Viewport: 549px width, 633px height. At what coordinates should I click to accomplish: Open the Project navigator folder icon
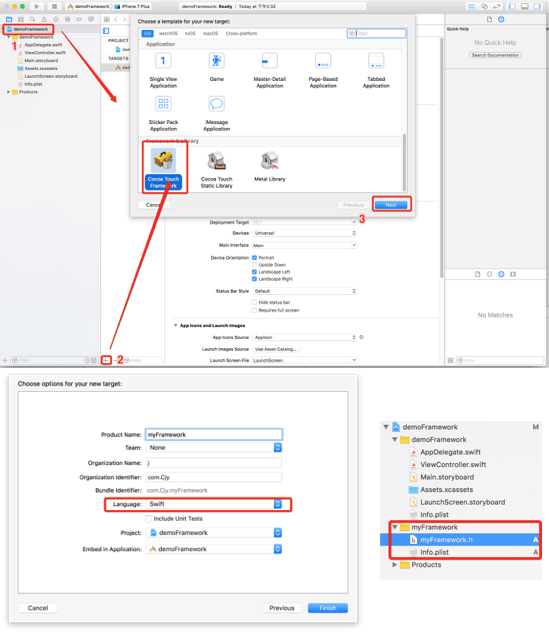click(x=9, y=19)
